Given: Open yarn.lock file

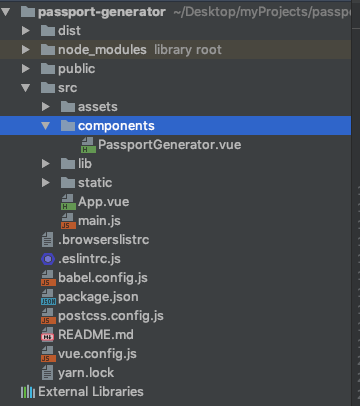Looking at the screenshot, I should (x=86, y=373).
